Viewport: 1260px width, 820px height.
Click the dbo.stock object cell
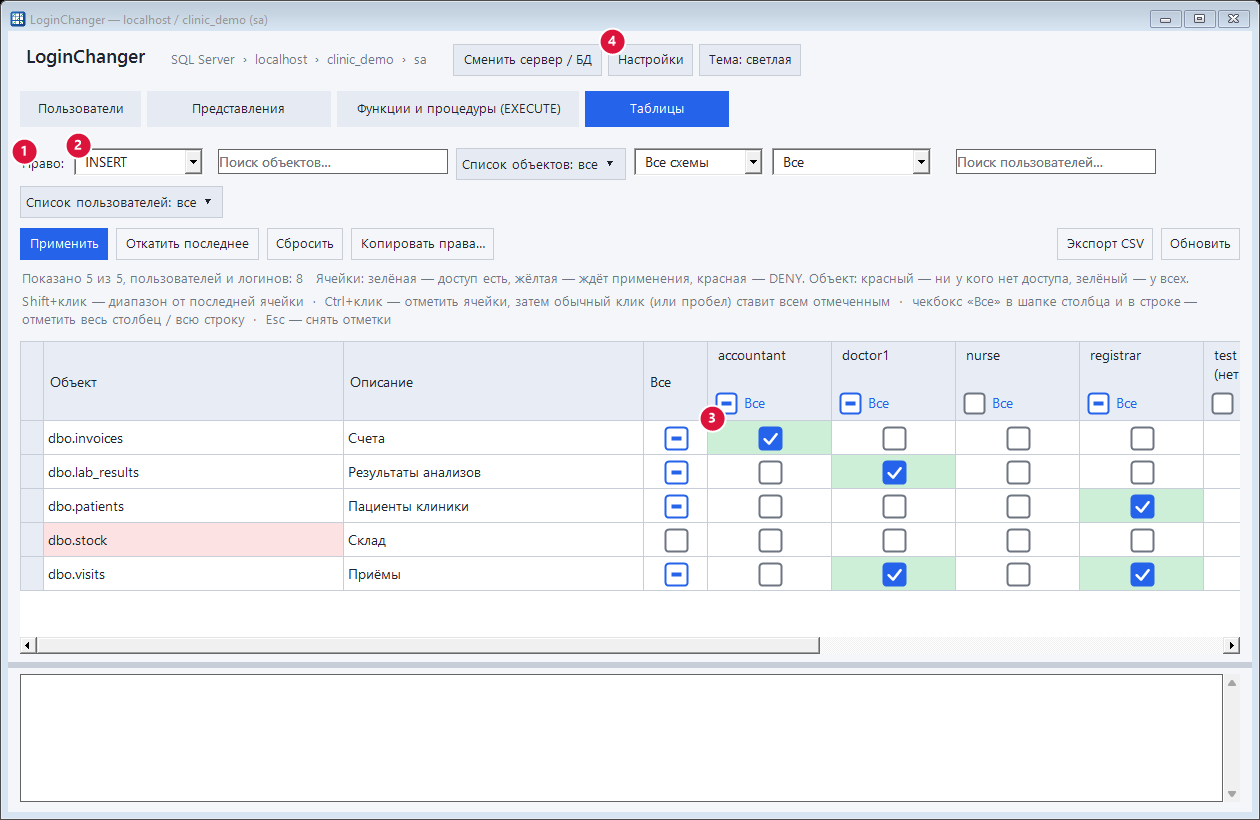tap(194, 540)
